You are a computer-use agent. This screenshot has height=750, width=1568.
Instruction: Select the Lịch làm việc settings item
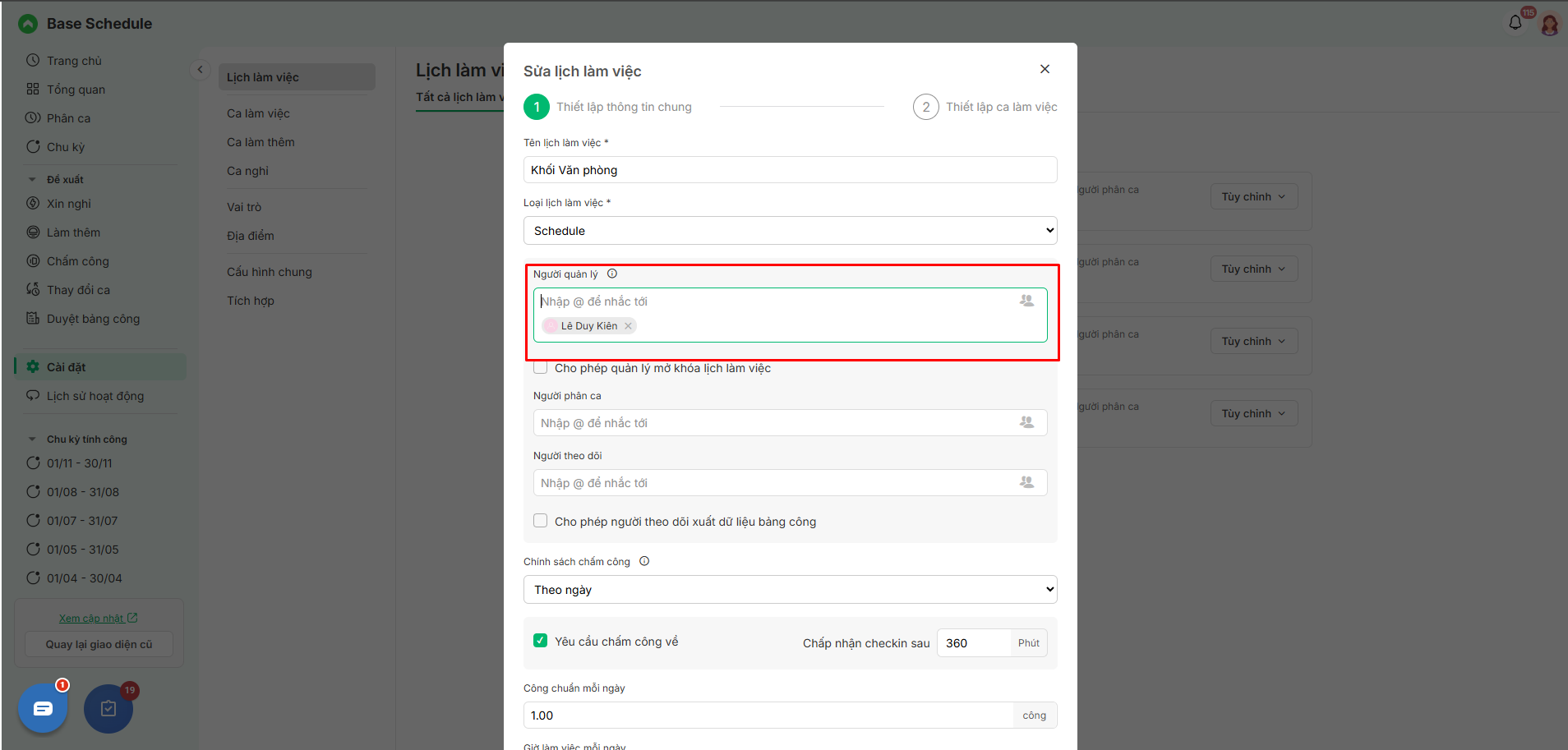pos(297,77)
